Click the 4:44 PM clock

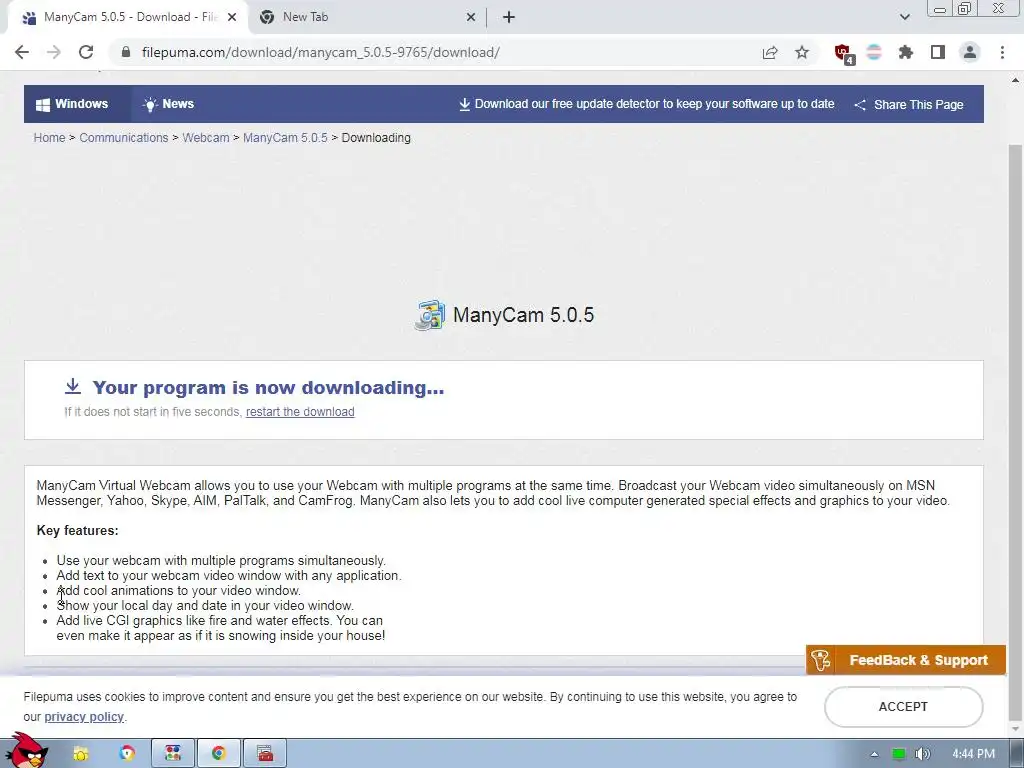(x=973, y=754)
